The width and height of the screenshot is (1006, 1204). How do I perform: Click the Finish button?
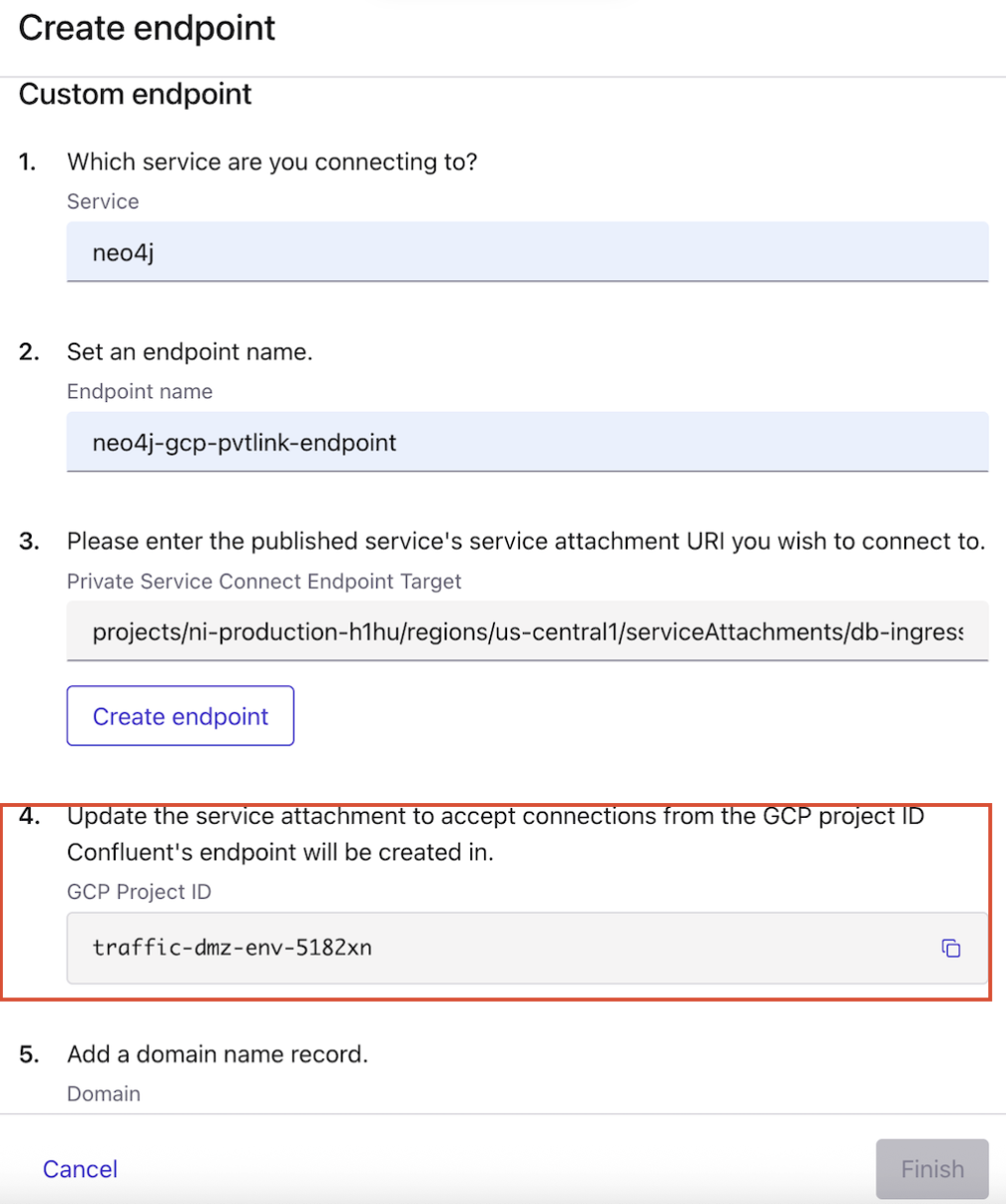[x=932, y=1168]
